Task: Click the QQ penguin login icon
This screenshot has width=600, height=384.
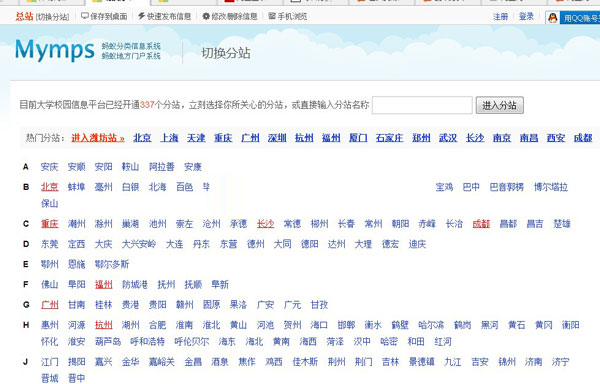Action: pos(553,18)
